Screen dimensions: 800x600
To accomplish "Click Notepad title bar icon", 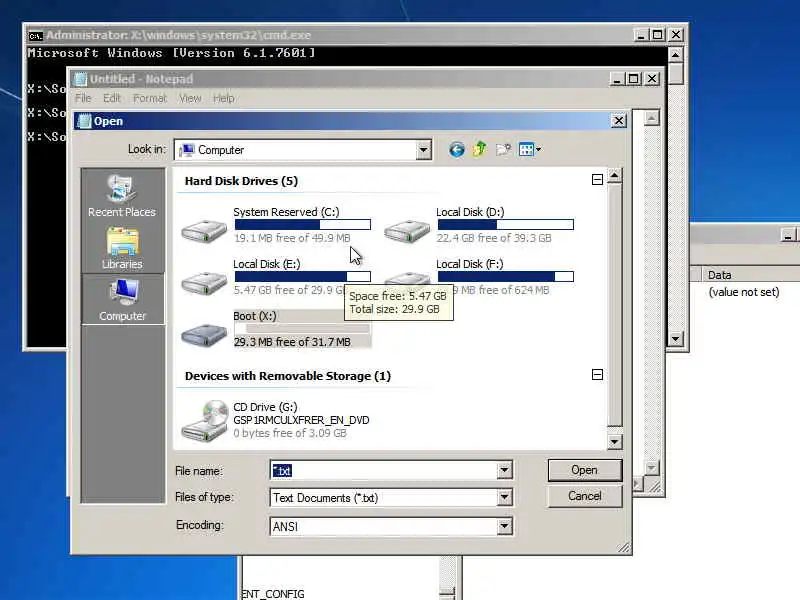I will pos(81,79).
